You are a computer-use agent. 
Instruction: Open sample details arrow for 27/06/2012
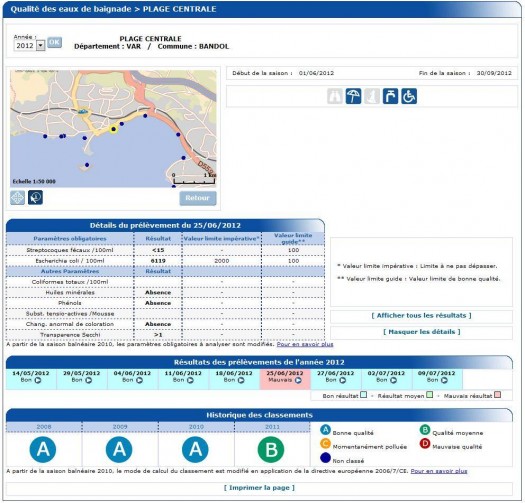[x=343, y=380]
